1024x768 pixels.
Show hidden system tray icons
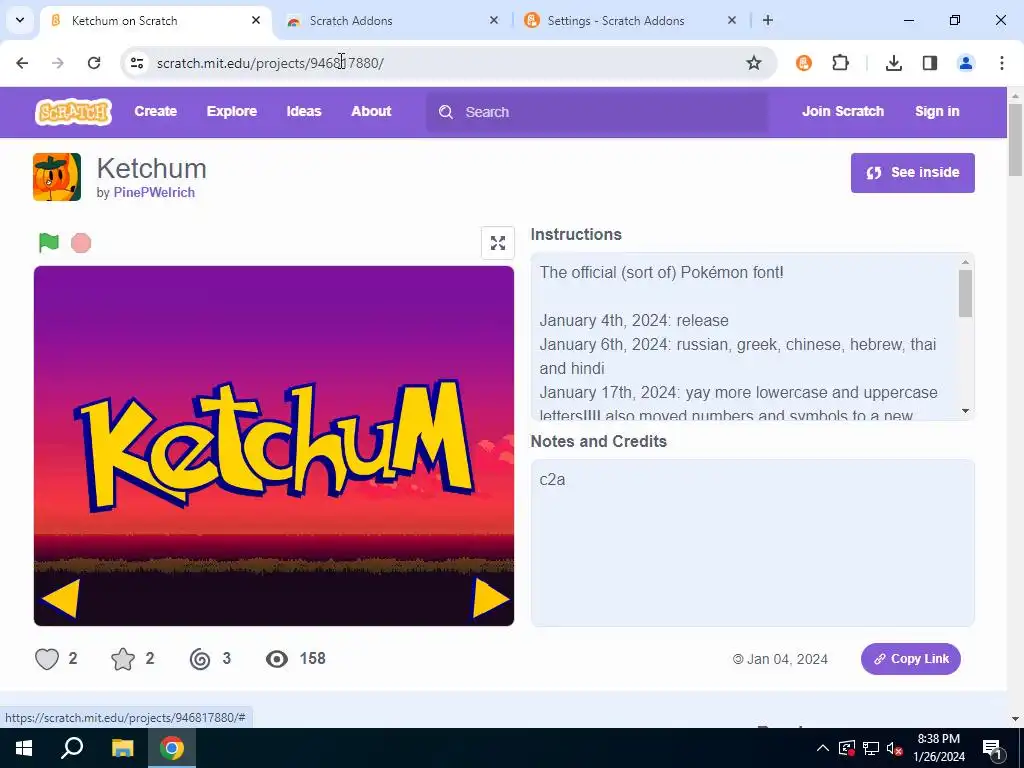(x=822, y=748)
